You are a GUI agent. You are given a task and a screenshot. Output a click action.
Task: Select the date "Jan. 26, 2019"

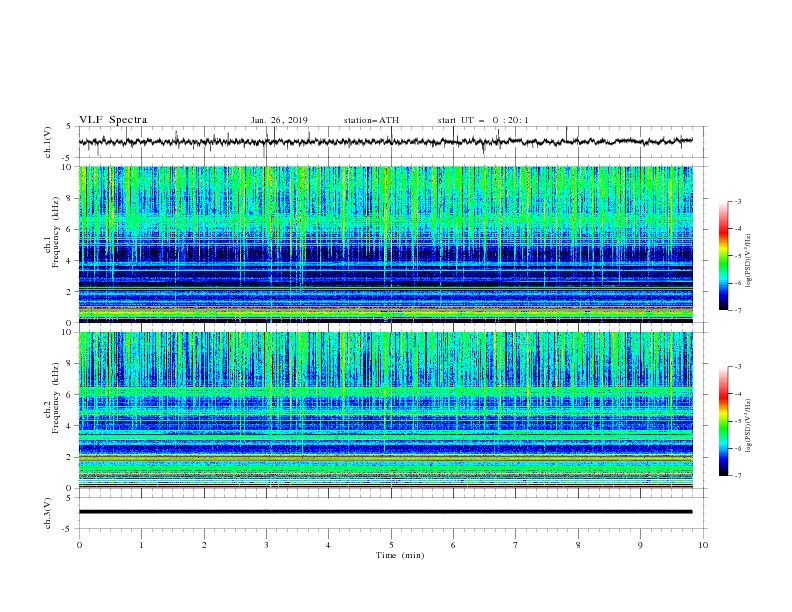tap(279, 120)
